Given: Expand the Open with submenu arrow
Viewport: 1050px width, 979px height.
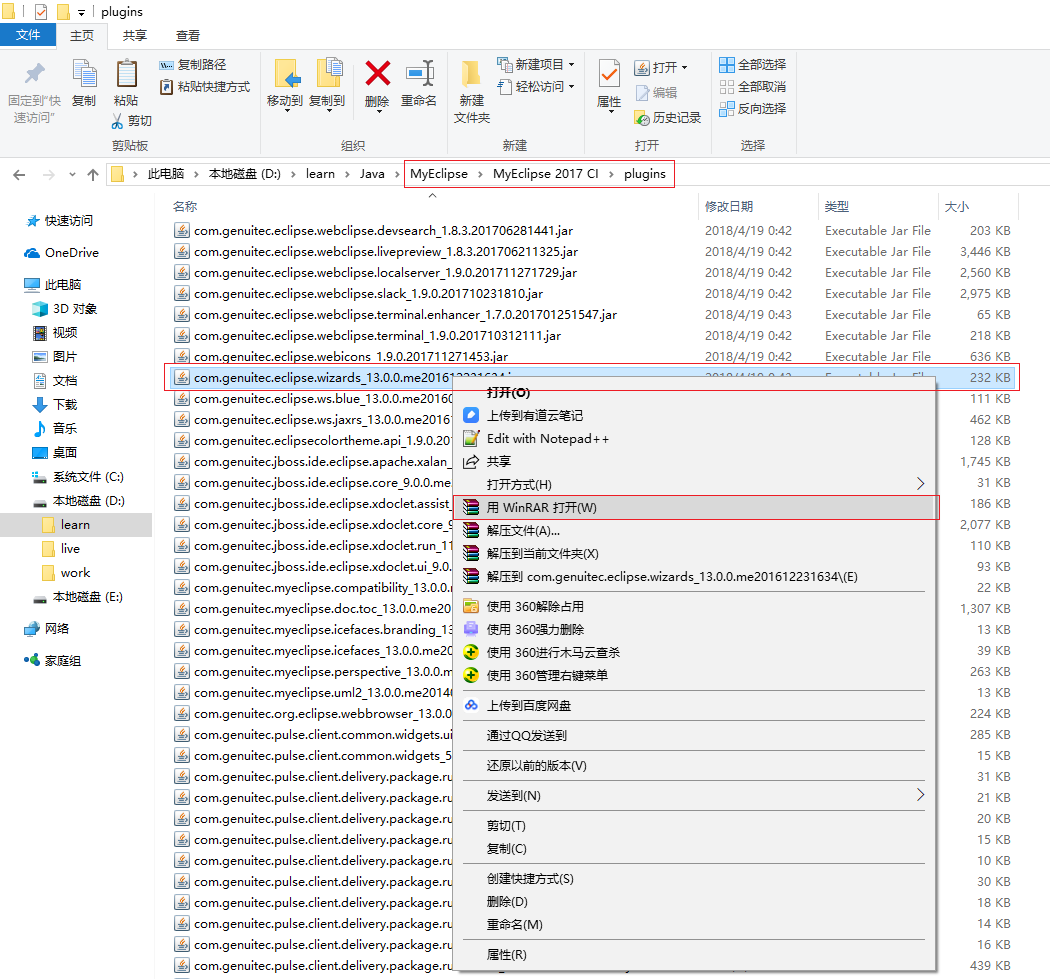Looking at the screenshot, I should point(921,483).
